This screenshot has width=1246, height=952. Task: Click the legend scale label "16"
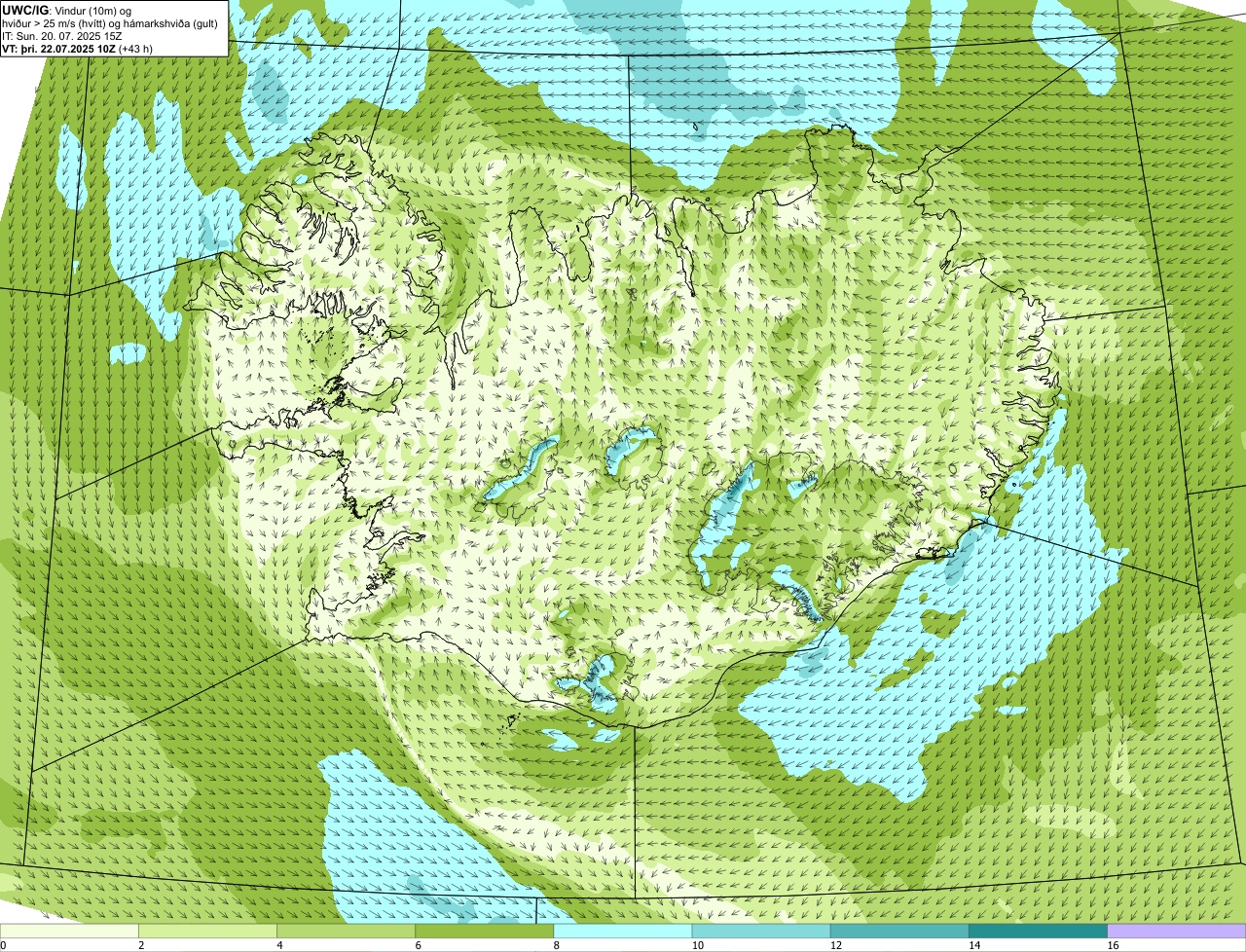1113,945
